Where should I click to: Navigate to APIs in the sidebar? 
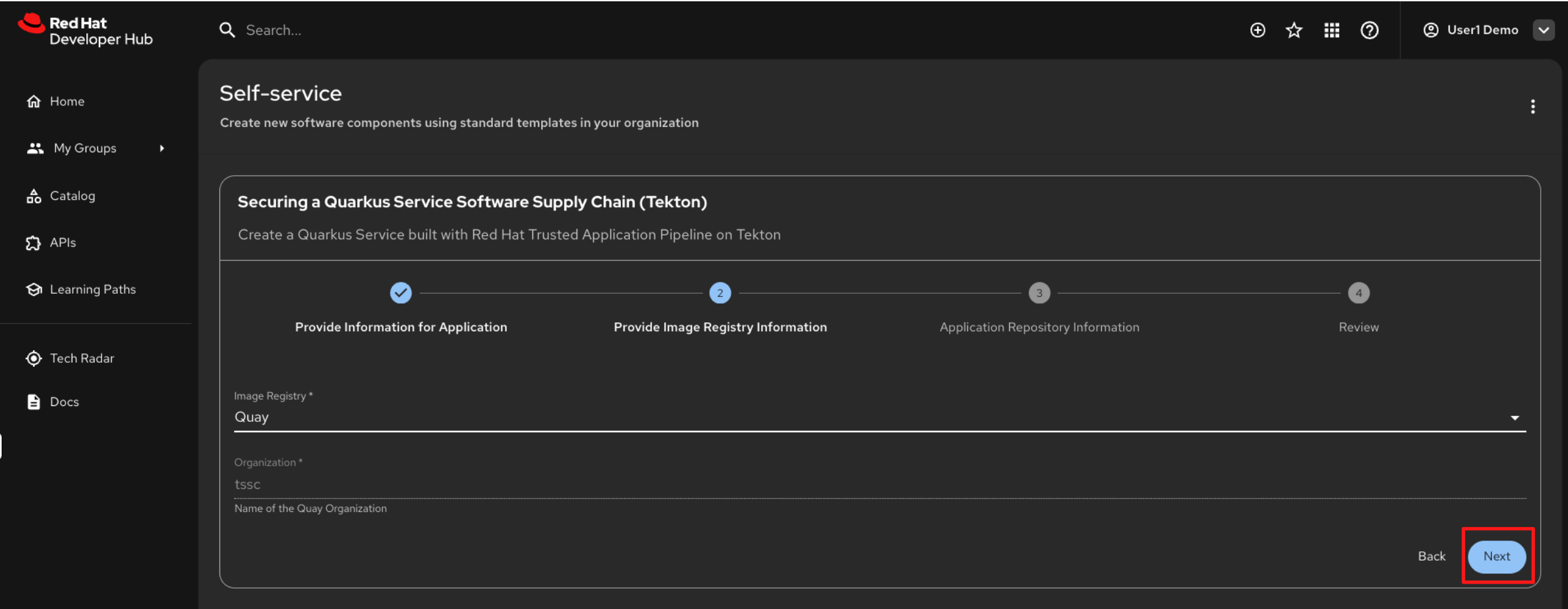point(63,243)
